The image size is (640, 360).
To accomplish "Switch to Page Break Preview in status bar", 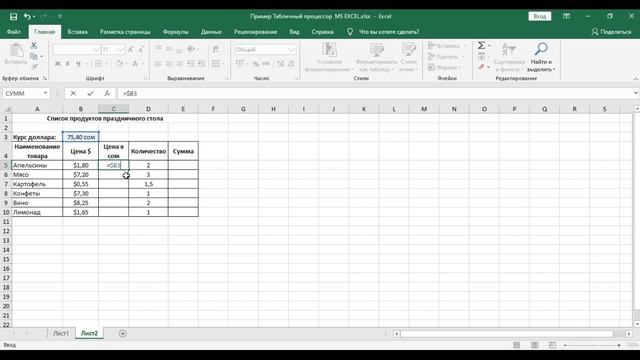I will pyautogui.click(x=552, y=345).
